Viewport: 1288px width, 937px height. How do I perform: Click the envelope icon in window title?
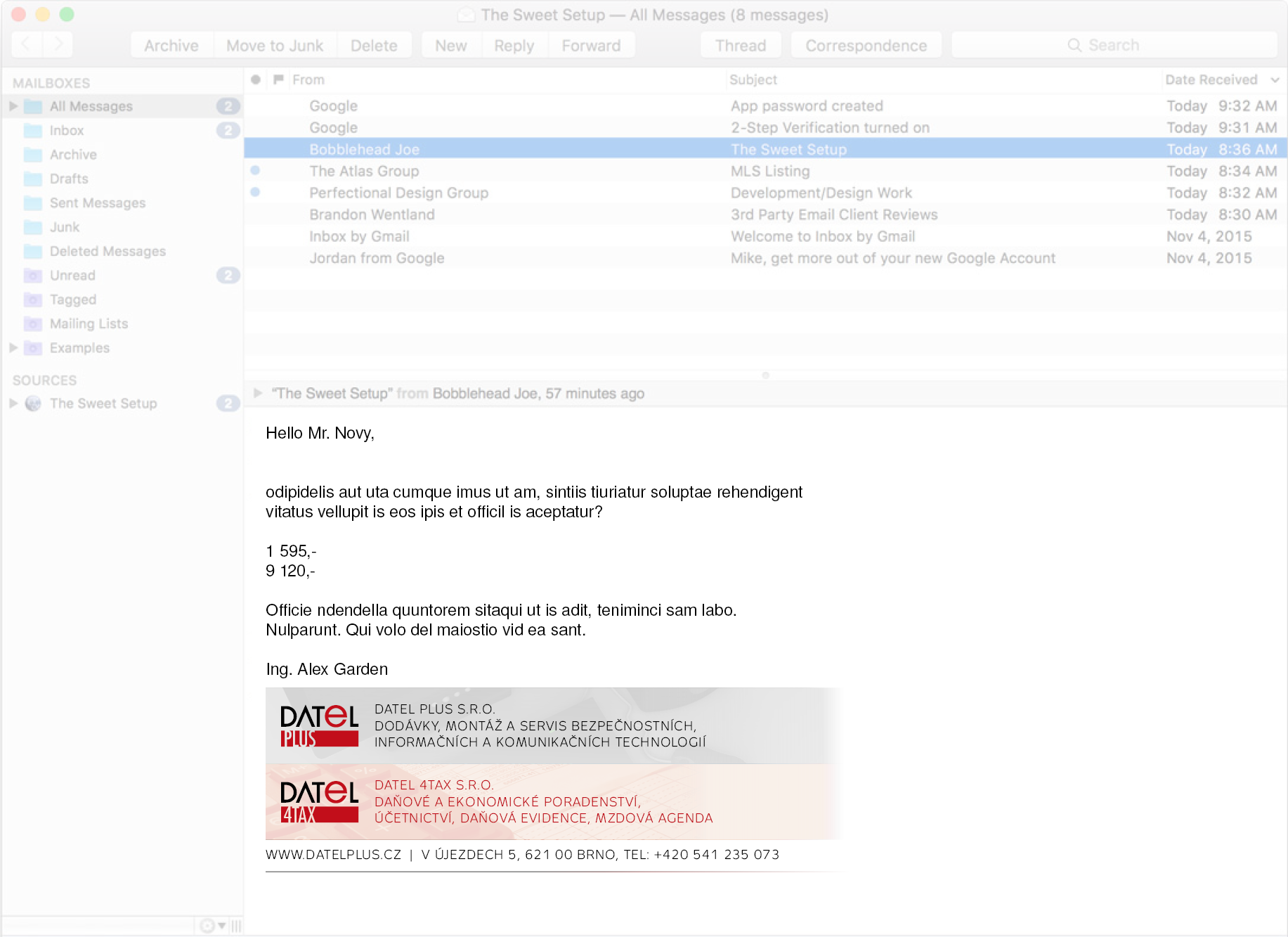coord(466,15)
